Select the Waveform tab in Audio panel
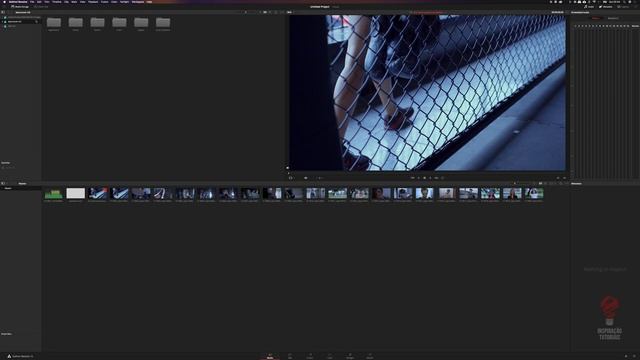This screenshot has width=640, height=360. pos(613,18)
